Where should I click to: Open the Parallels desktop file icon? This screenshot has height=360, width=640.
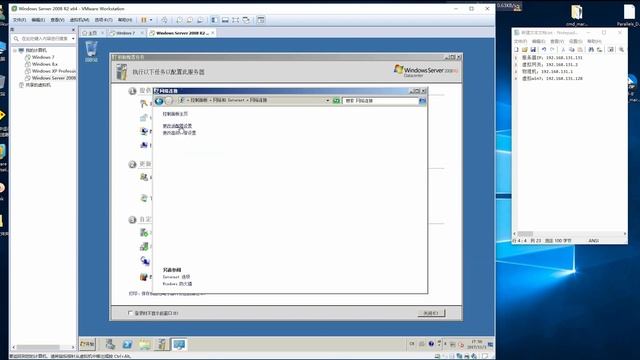point(630,16)
